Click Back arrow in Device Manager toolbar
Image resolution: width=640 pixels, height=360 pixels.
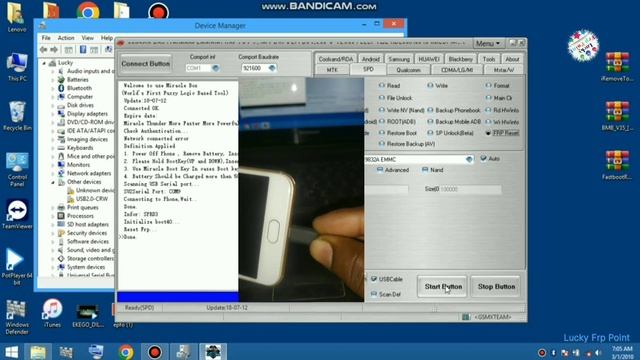tap(44, 50)
